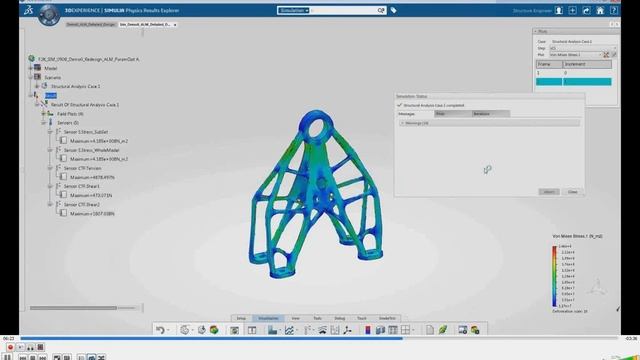Click Abort button in Simulation Status dialog

click(549, 192)
